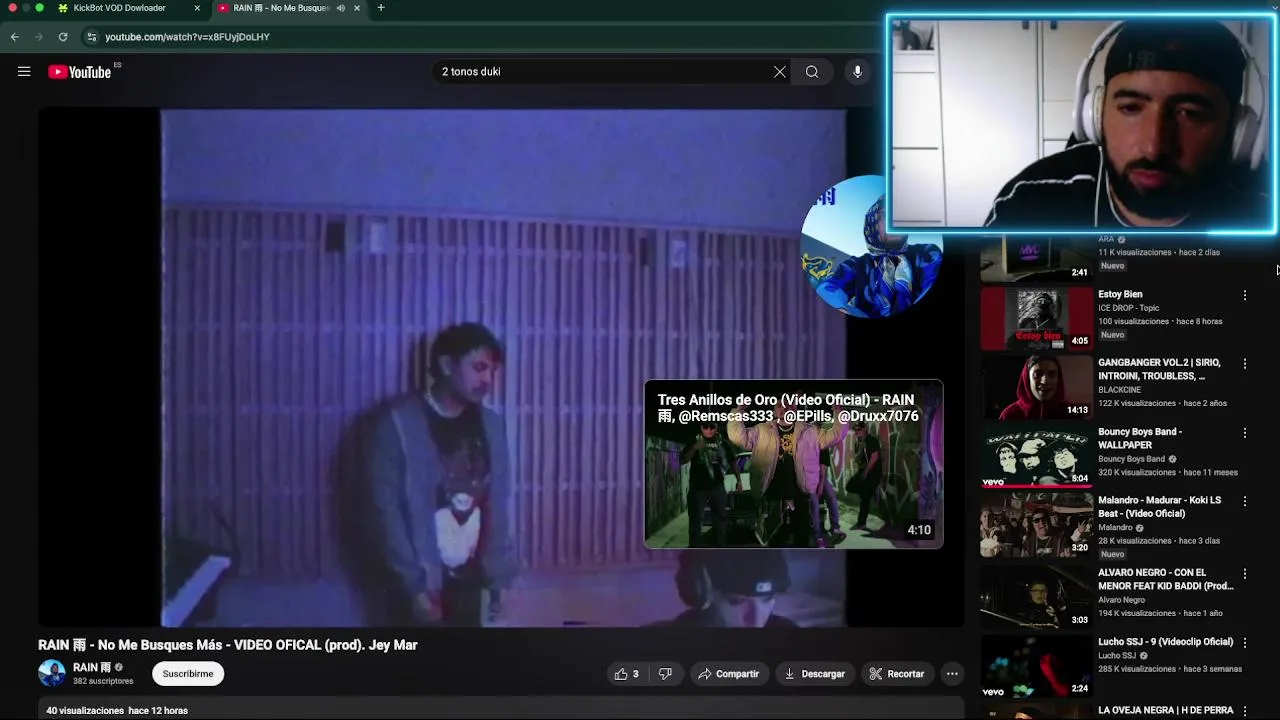Open Estoy Bien video title
Screen dimensions: 1280x720
point(1120,295)
